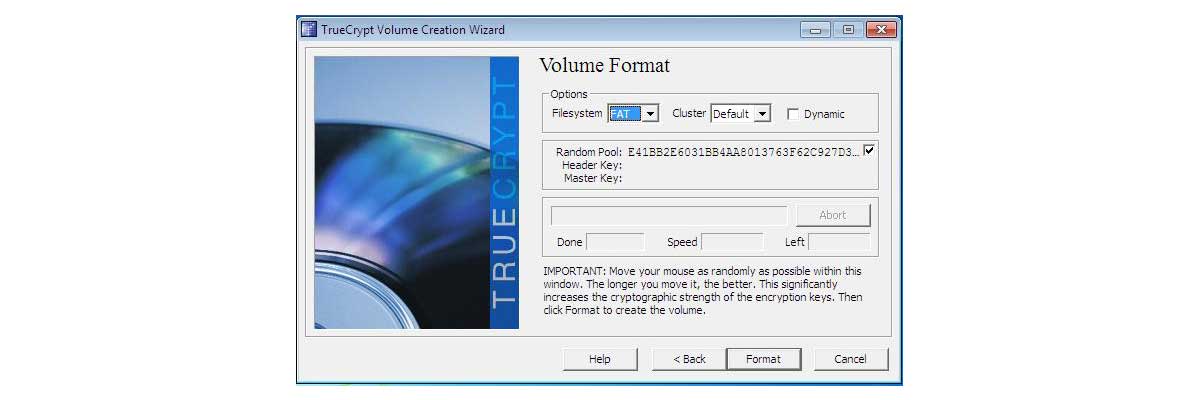Click the Done value field
This screenshot has height=400, width=1200.
coord(615,242)
